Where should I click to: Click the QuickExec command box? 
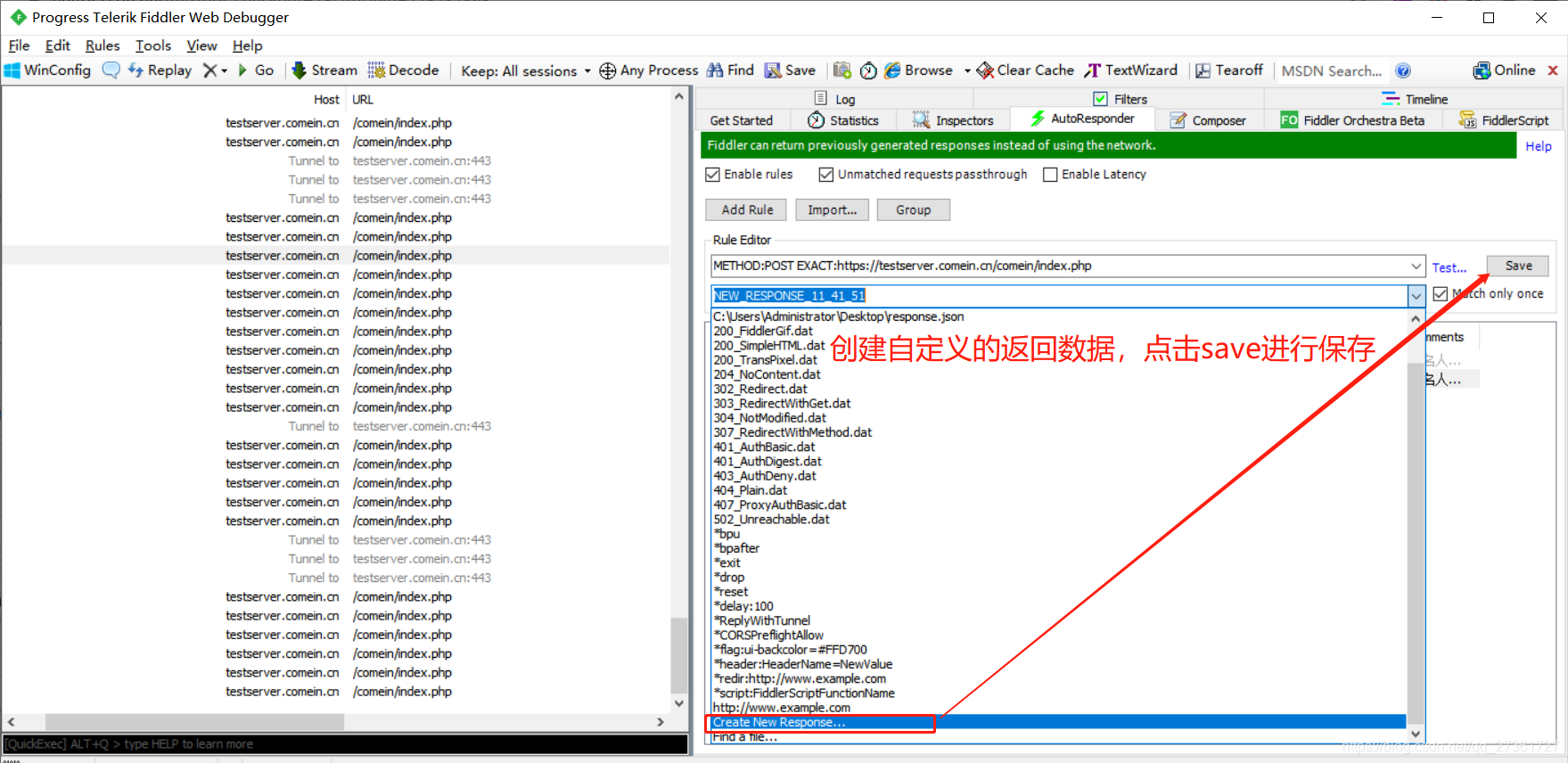point(345,743)
